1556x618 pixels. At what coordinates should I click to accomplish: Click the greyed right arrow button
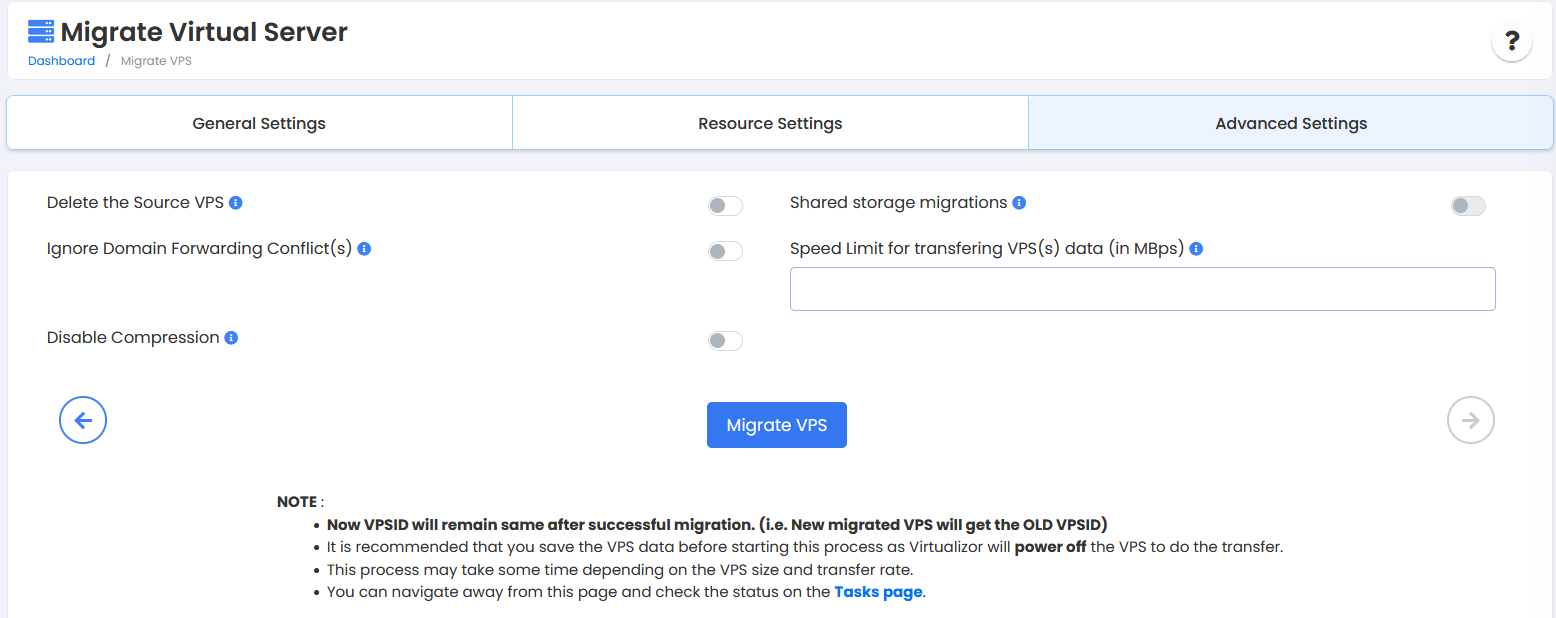click(1470, 421)
